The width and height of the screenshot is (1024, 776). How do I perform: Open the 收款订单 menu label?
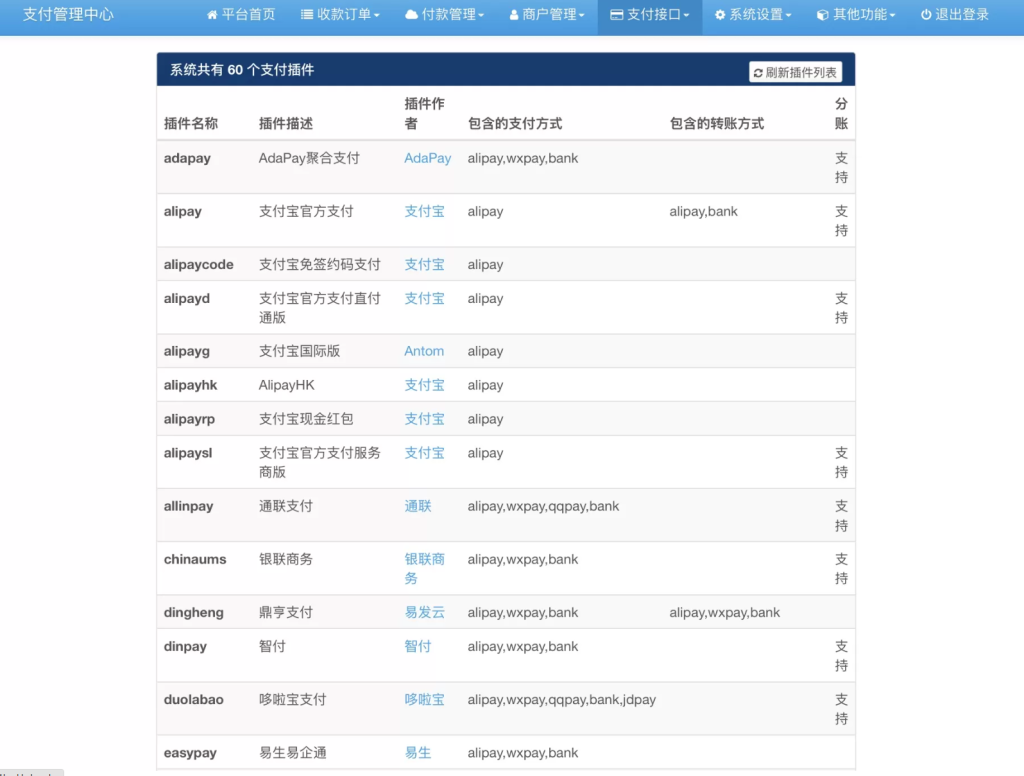344,14
